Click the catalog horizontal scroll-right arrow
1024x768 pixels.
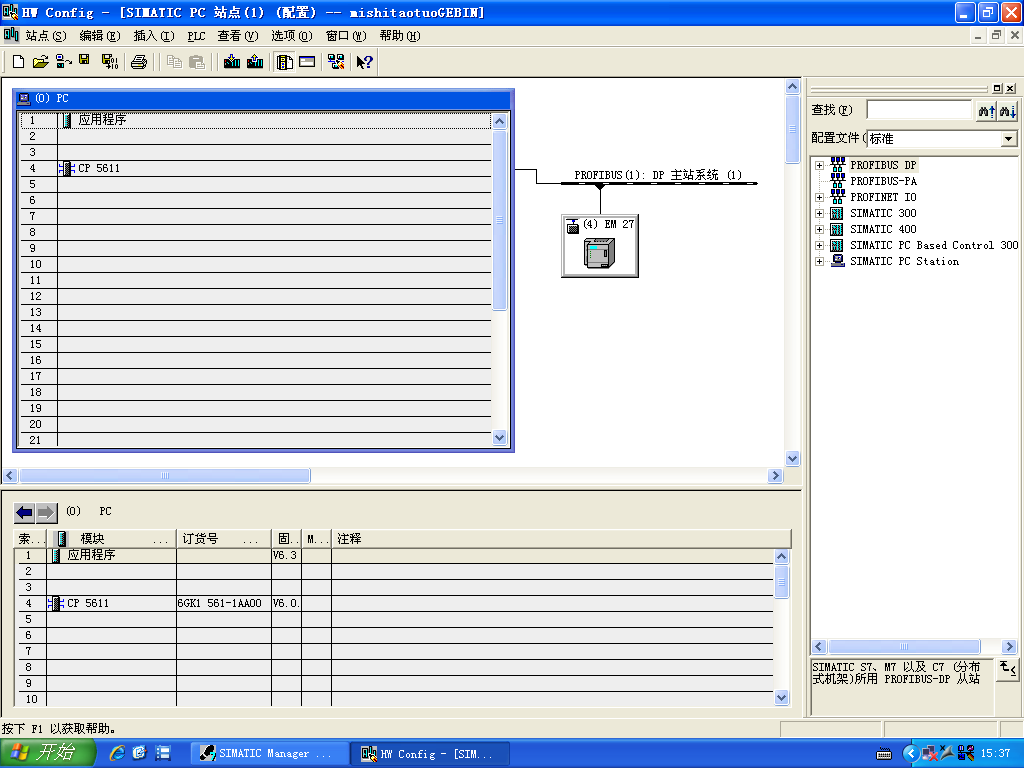(x=1010, y=647)
